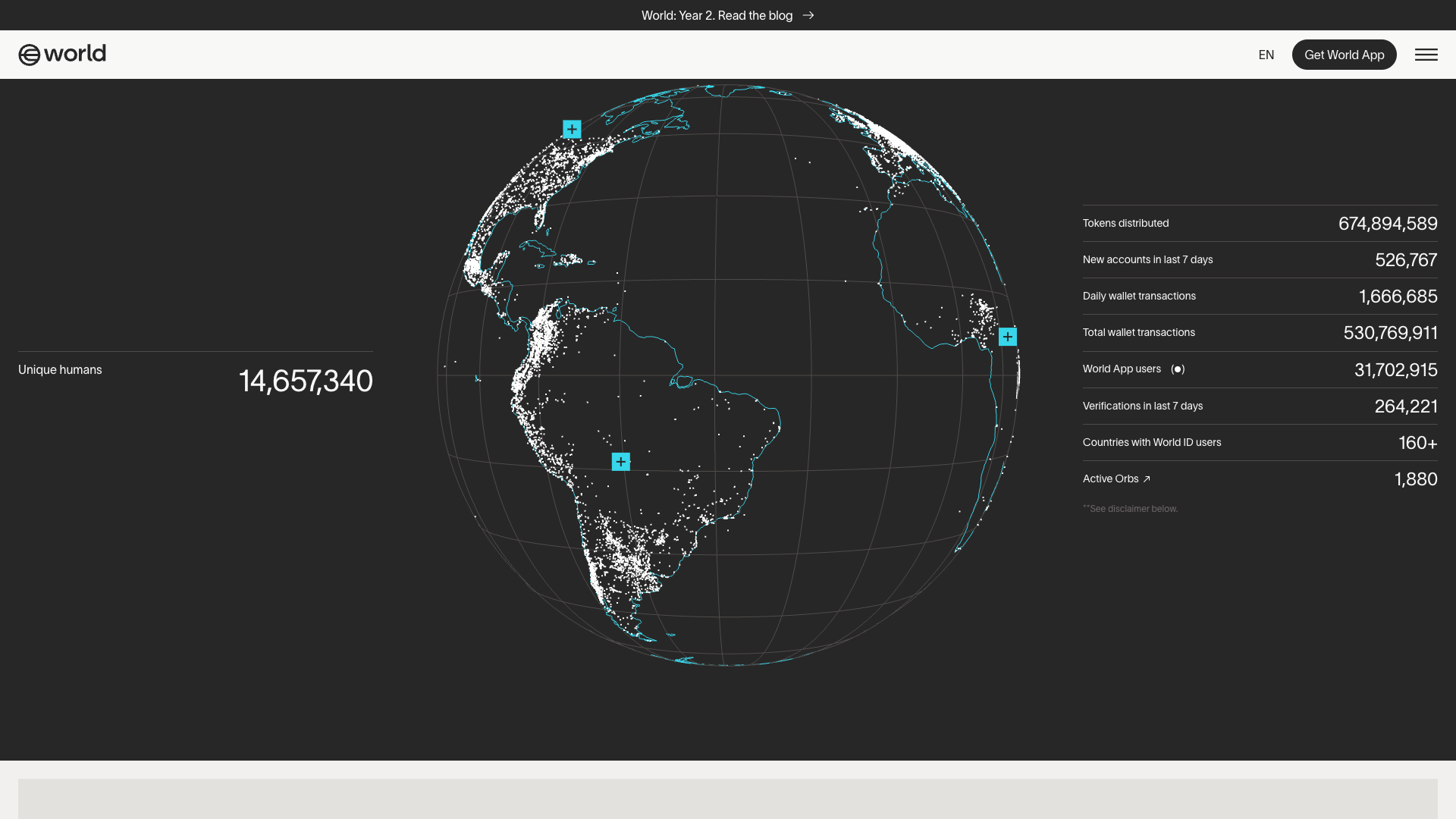Open the Active Orbs link
1456x819 pixels.
point(1110,479)
